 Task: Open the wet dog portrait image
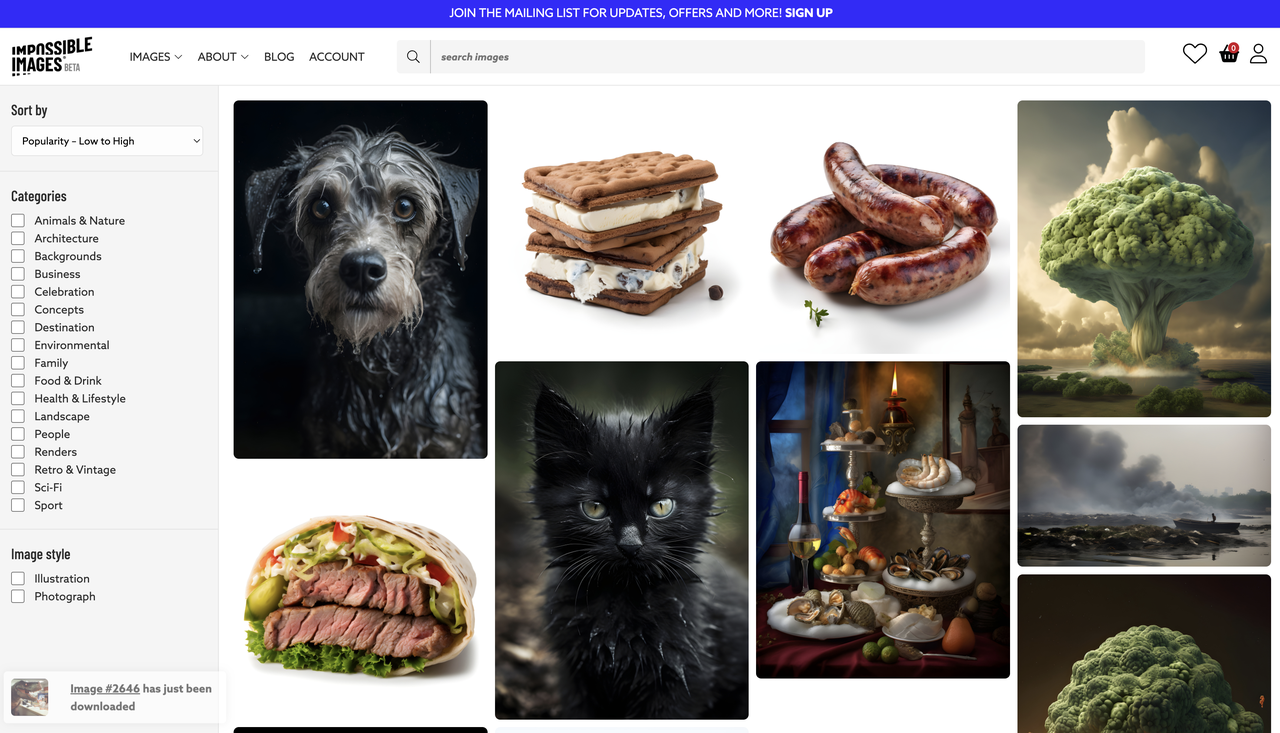click(360, 279)
